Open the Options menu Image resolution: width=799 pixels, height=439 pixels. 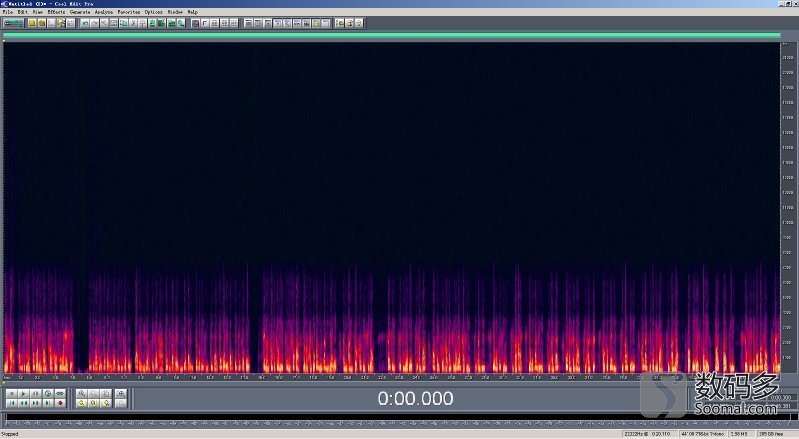coord(153,12)
